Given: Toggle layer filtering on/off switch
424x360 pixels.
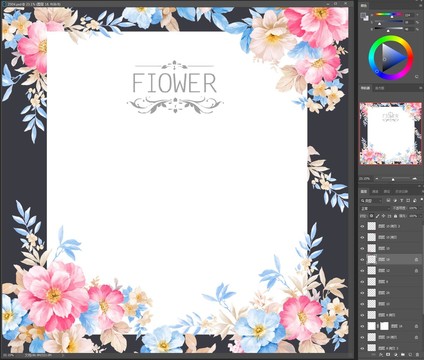Looking at the screenshot, I should point(422,200).
